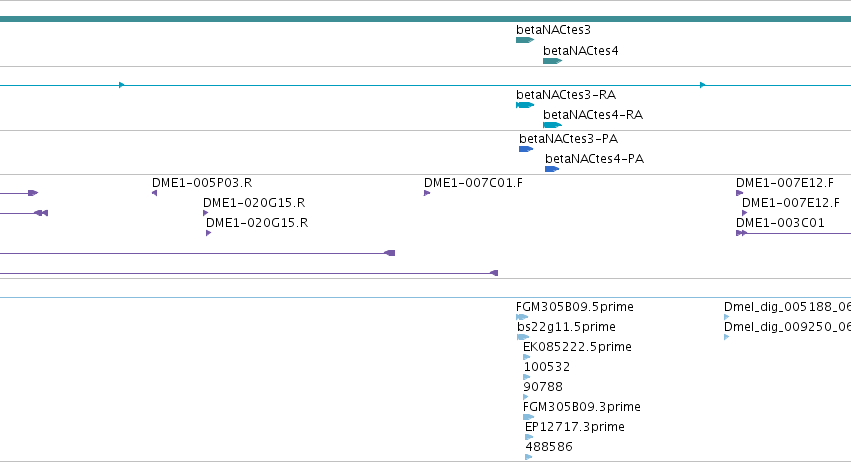Click the Dmel_dig_005188 feature arrow
The width and height of the screenshot is (851, 462).
(x=727, y=317)
